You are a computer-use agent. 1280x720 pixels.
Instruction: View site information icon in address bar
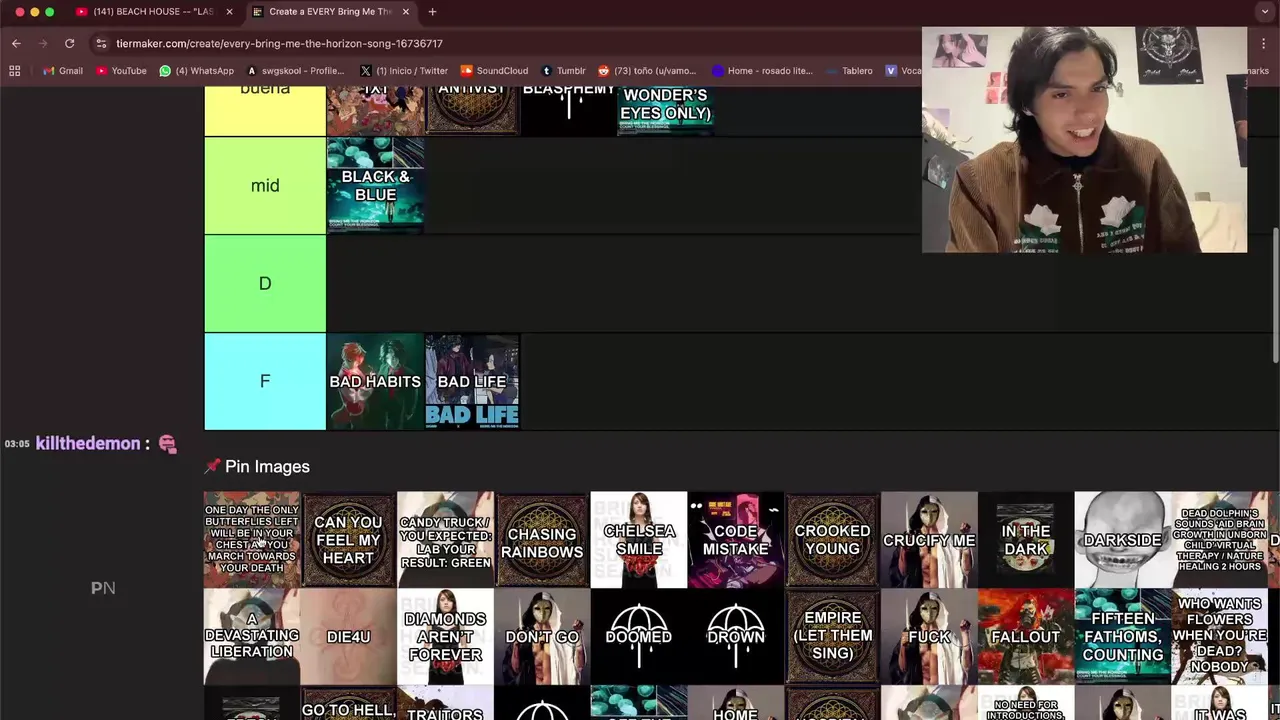[101, 43]
